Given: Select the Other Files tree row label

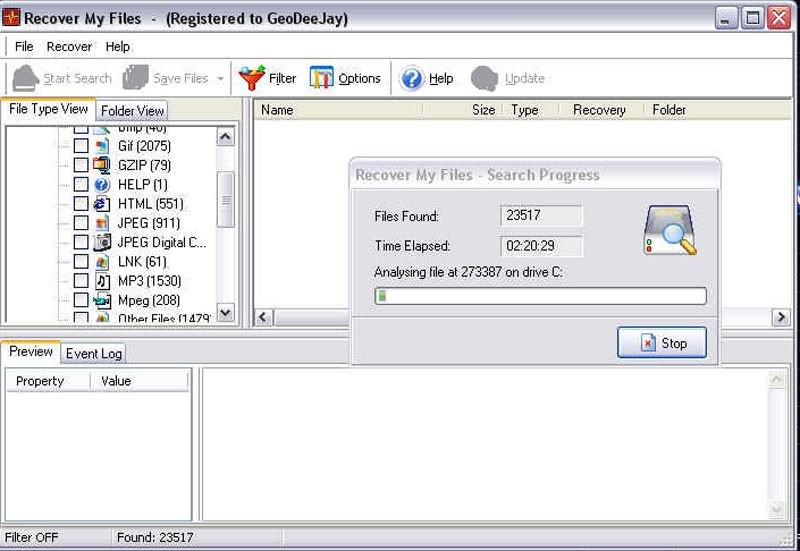Looking at the screenshot, I should tap(164, 318).
